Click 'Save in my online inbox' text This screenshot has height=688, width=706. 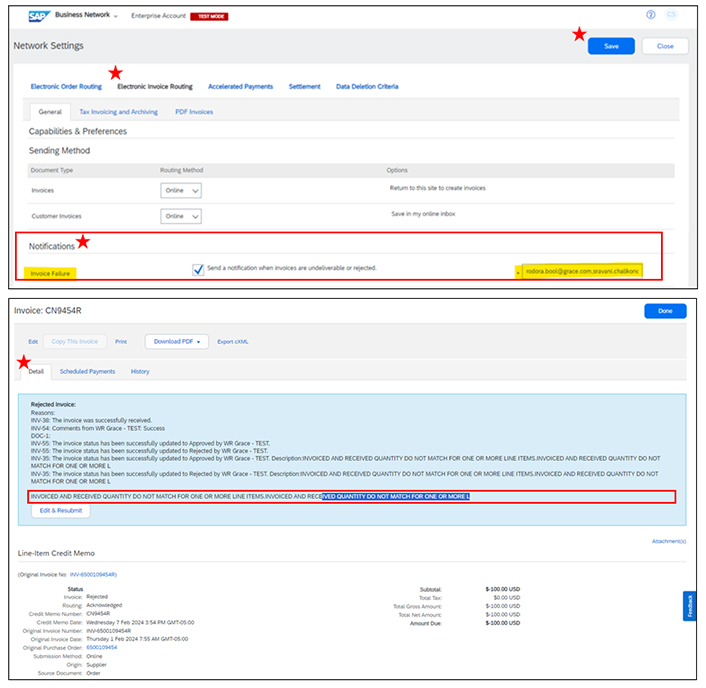point(423,214)
